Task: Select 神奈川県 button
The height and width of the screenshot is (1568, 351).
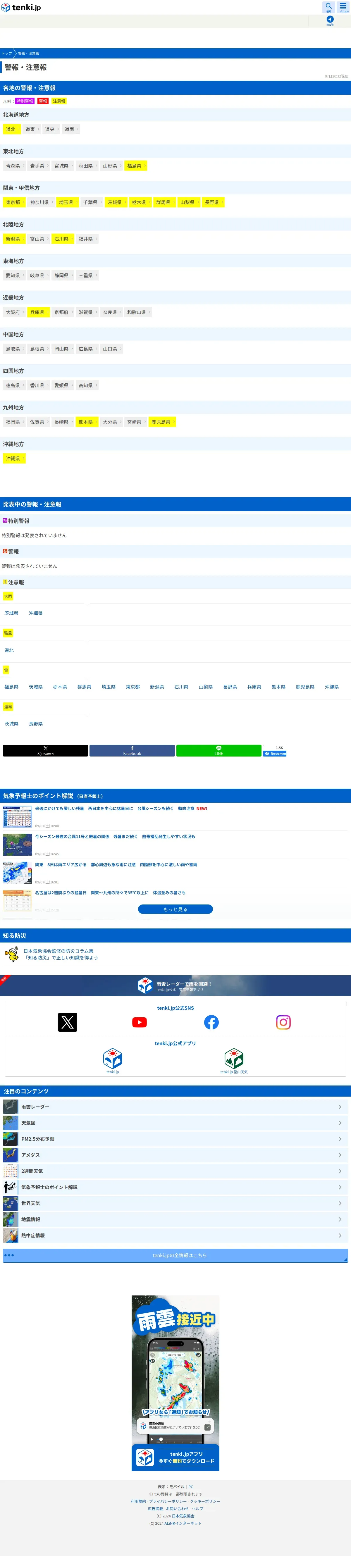Action: (41, 203)
